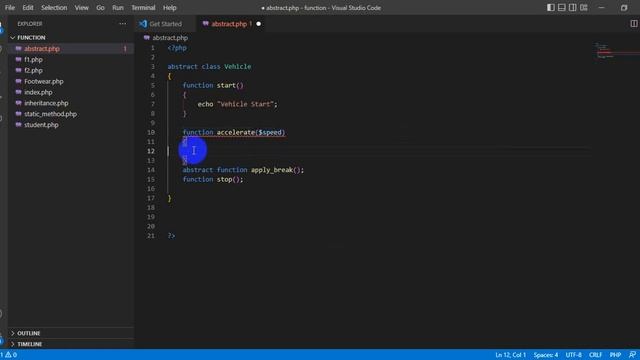Open f1.php in the explorer
Screen dimensions: 640x360
(x=33, y=60)
